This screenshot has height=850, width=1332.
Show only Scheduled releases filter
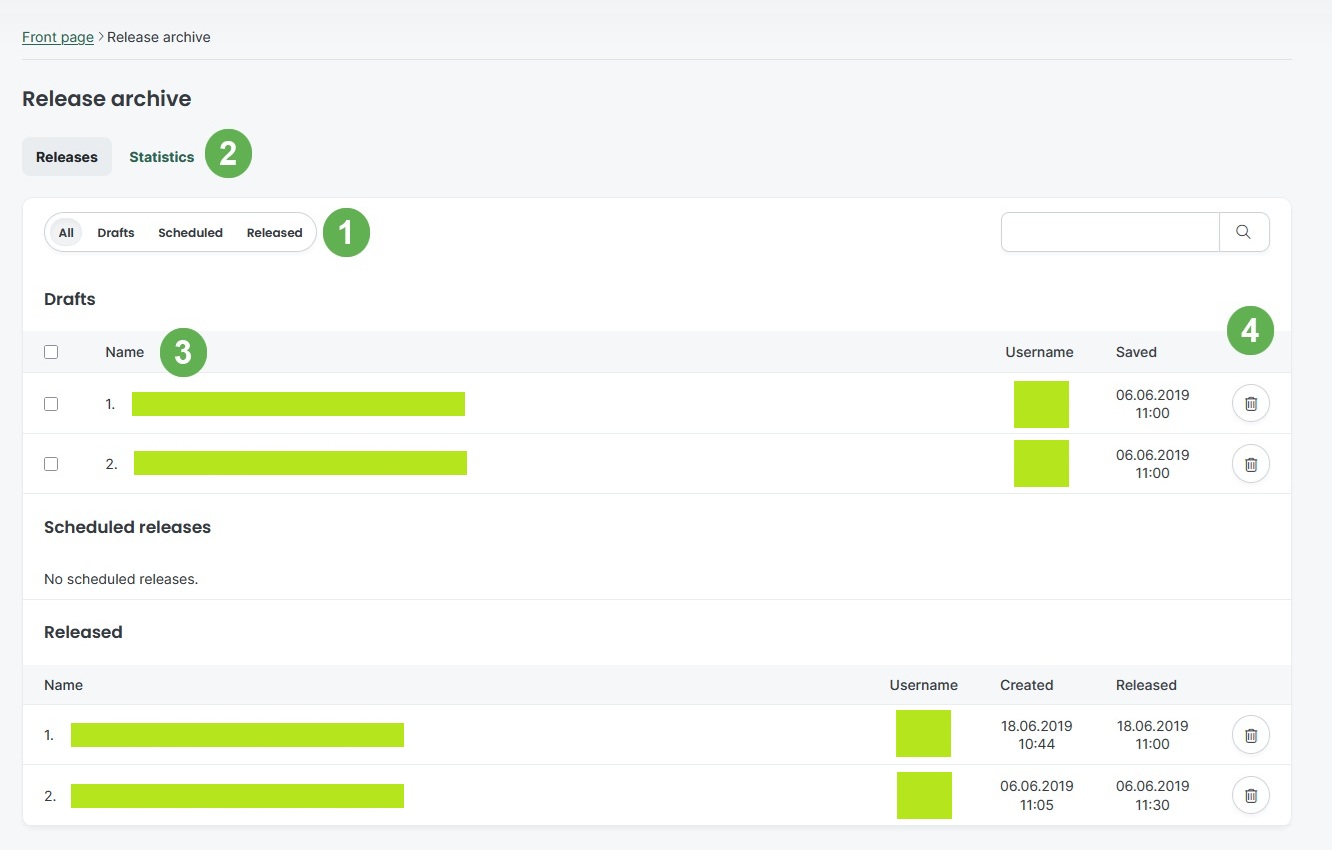pyautogui.click(x=190, y=232)
